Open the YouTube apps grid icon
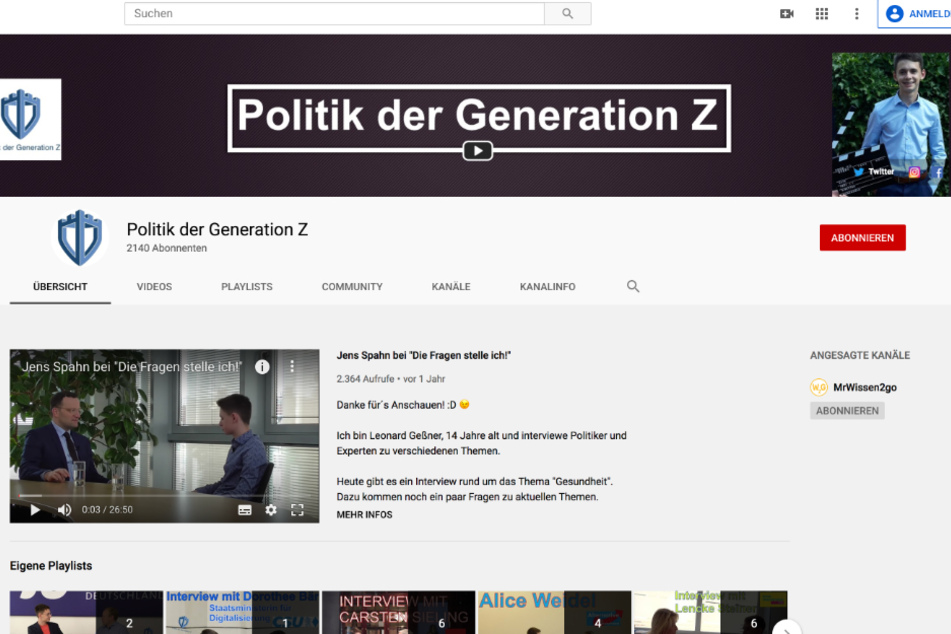This screenshot has height=634, width=951. [x=822, y=13]
